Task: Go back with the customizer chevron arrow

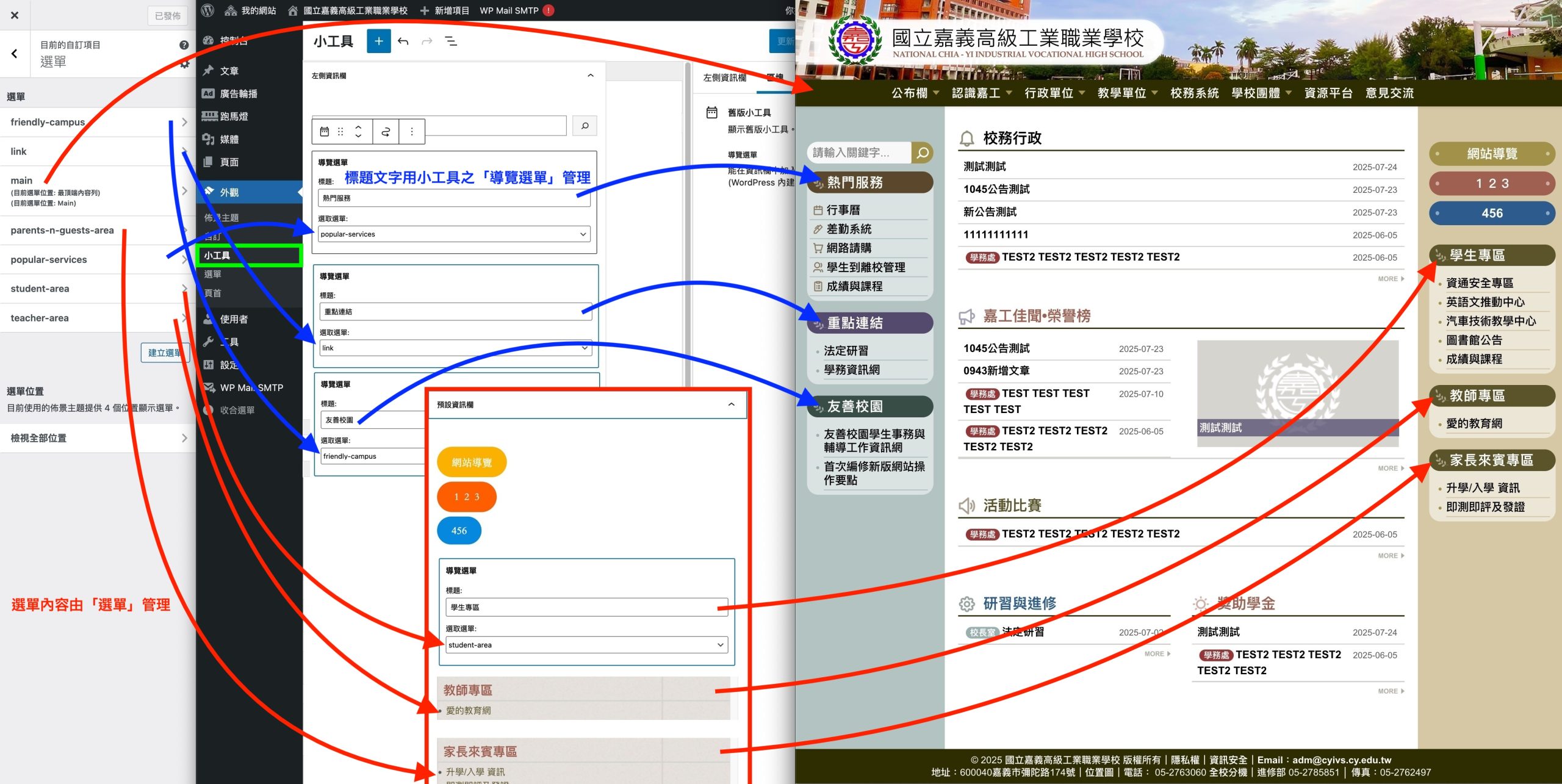Action: [x=15, y=54]
